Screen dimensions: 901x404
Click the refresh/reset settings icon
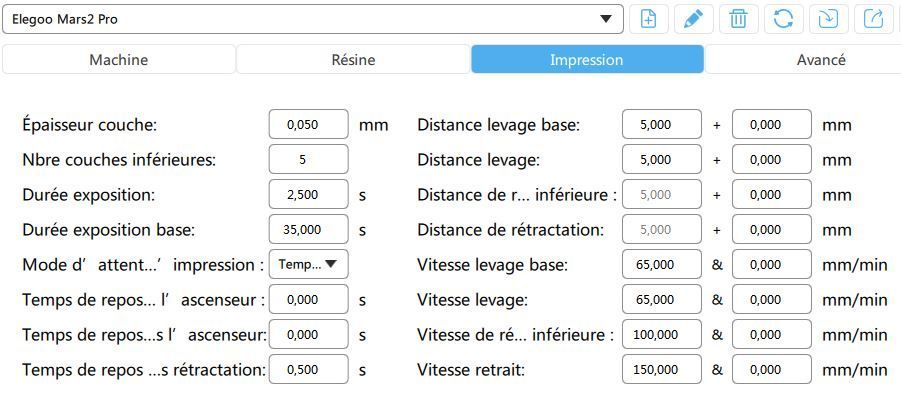point(783,19)
